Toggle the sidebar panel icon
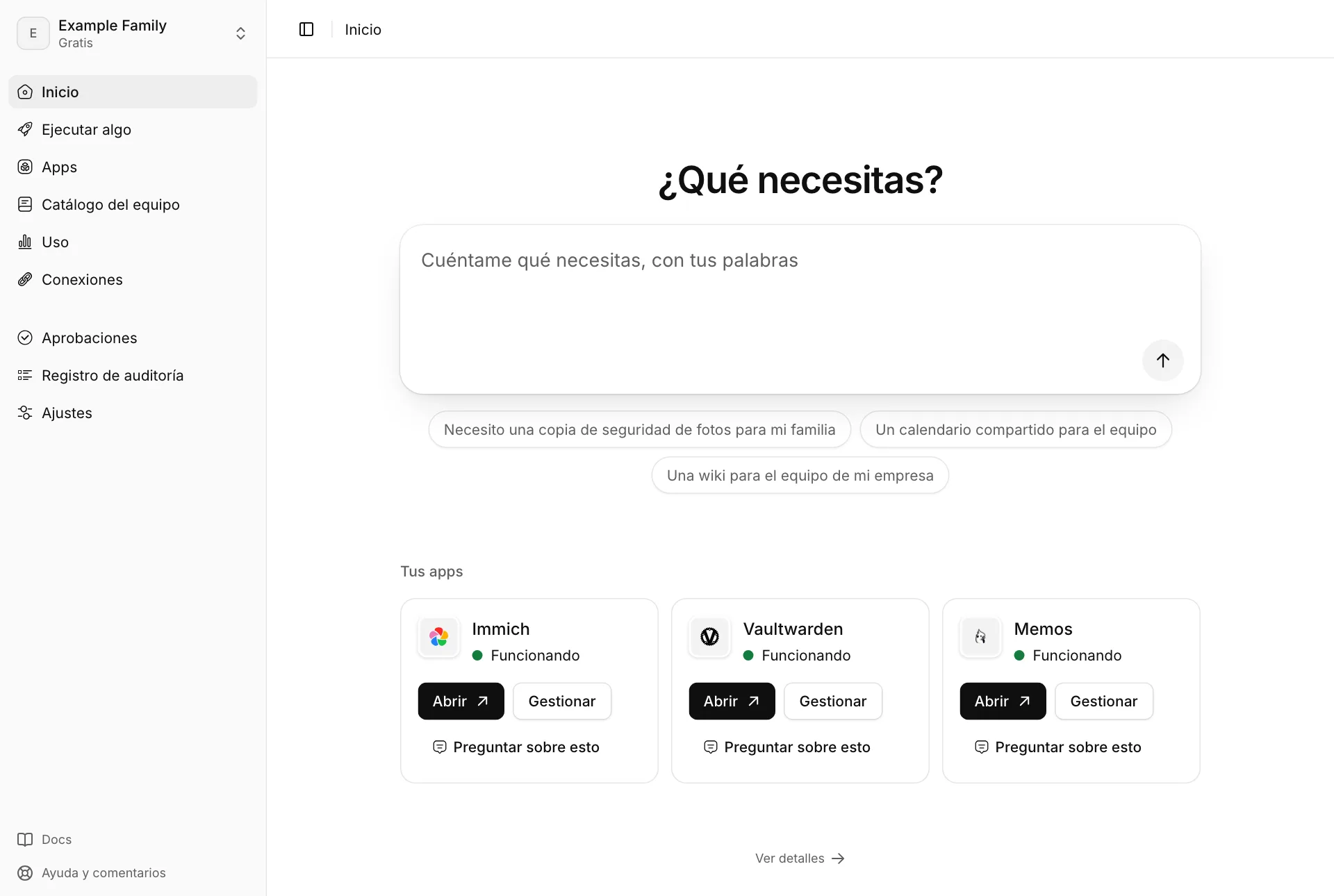The image size is (1334, 896). [x=306, y=29]
